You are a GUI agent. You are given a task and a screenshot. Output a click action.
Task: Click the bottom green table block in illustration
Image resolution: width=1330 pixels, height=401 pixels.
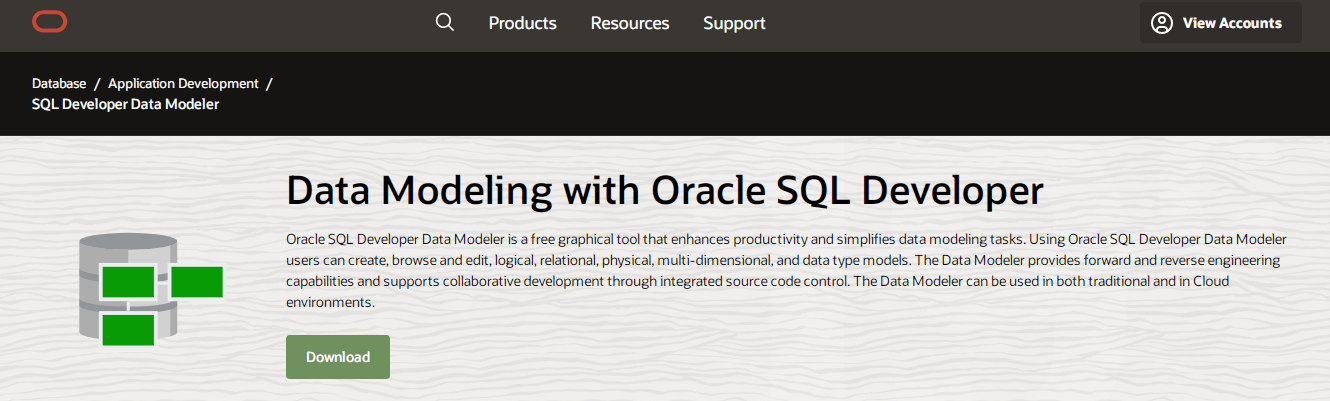point(127,329)
